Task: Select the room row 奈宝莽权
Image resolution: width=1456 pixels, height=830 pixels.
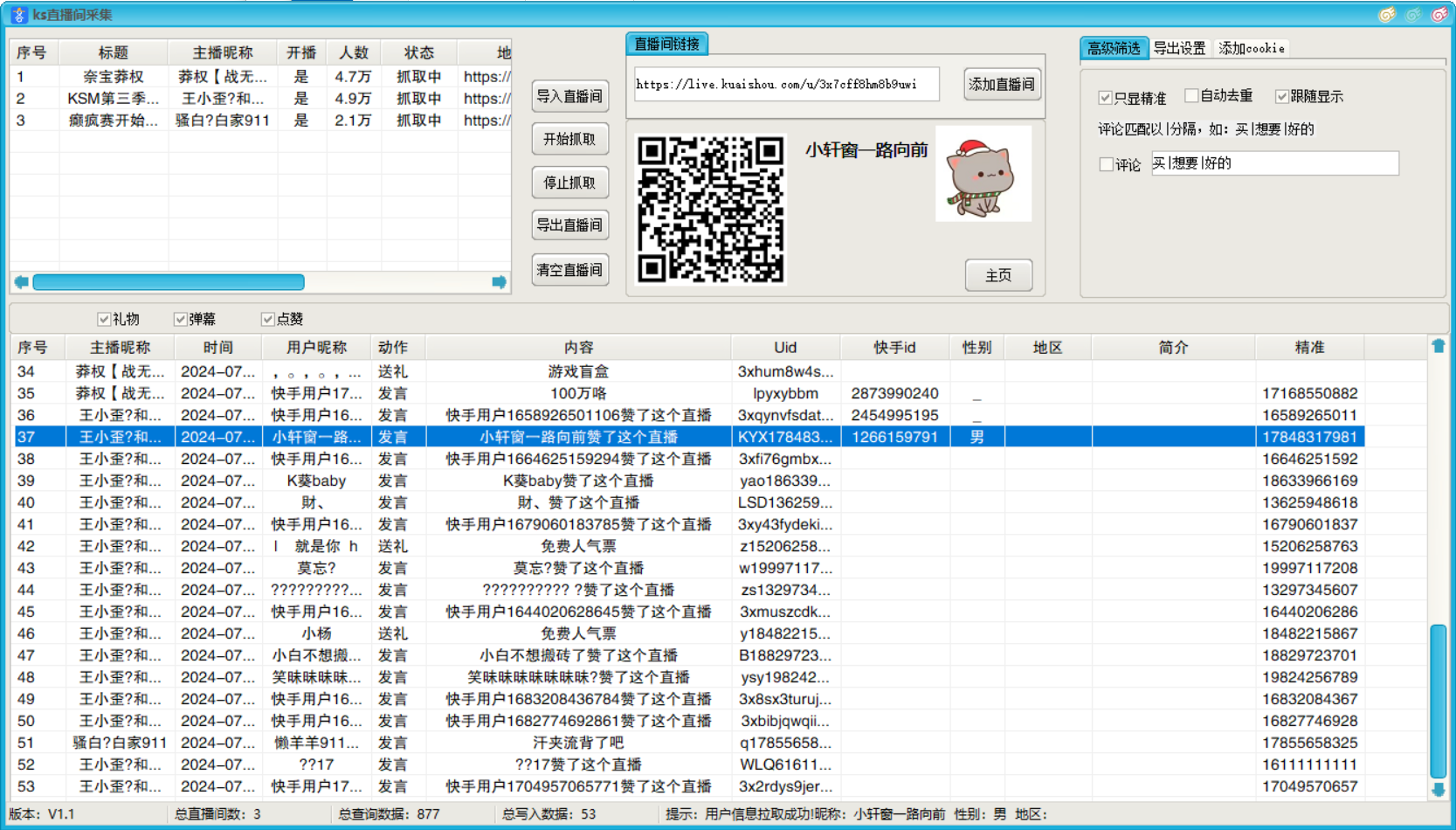Action: pyautogui.click(x=260, y=77)
